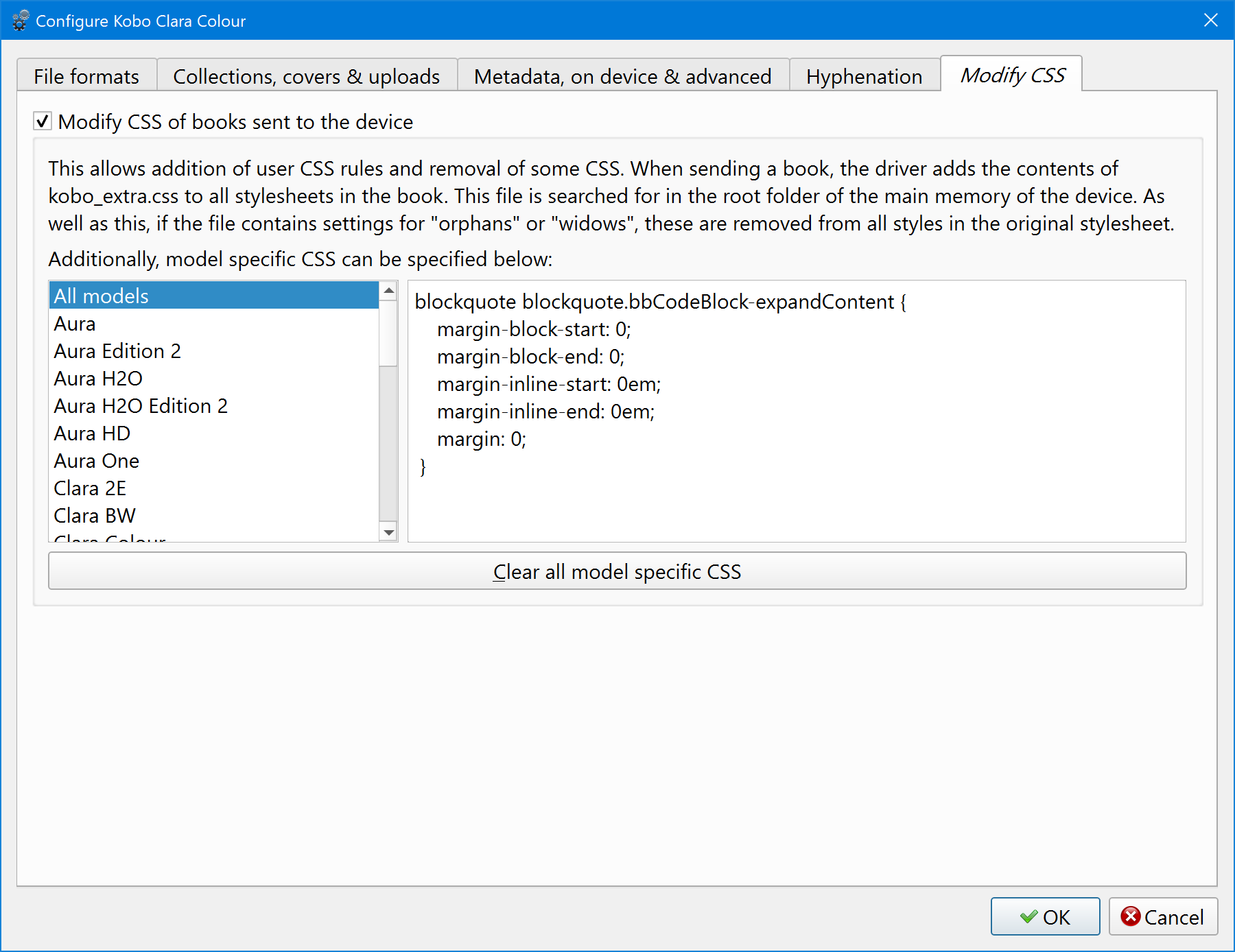Click Clear all model specific CSS button
The image size is (1235, 952).
pyautogui.click(x=617, y=571)
